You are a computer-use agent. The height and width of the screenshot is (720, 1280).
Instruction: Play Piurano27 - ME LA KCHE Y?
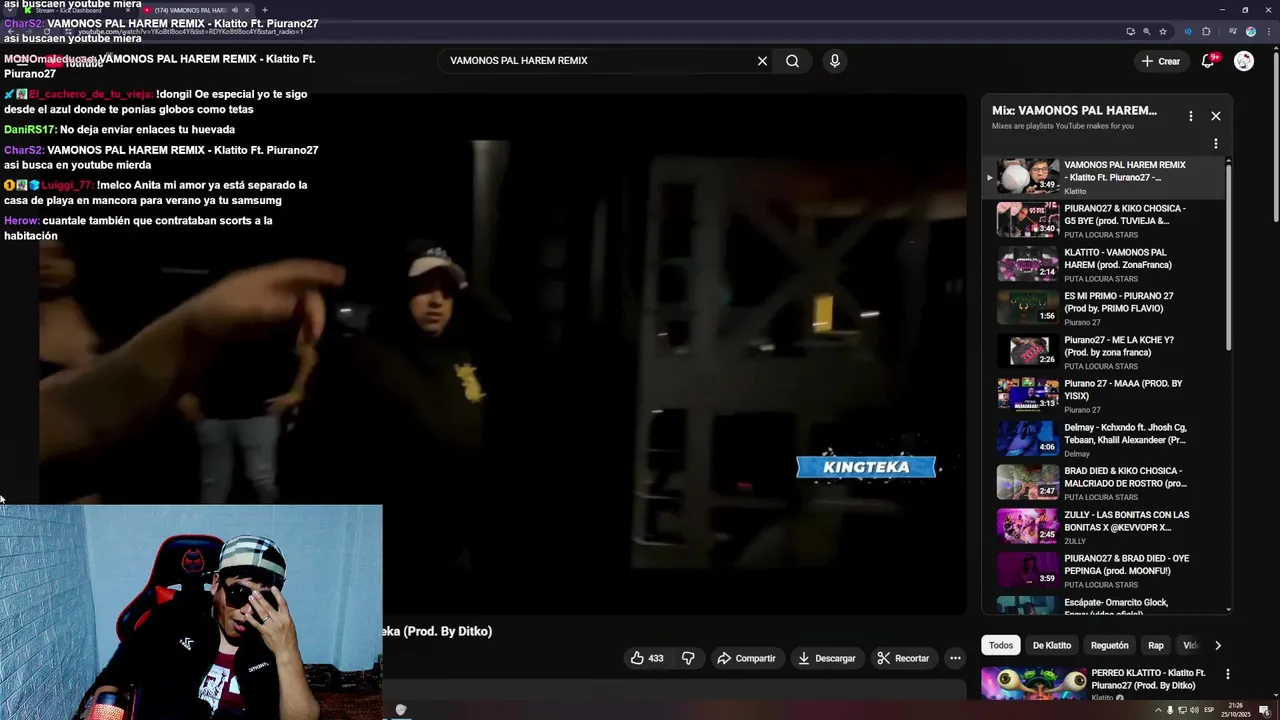click(x=1103, y=352)
